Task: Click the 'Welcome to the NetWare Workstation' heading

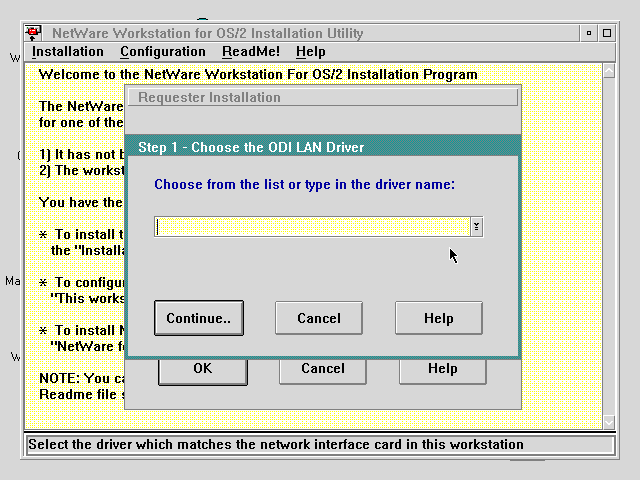Action: pos(258,75)
